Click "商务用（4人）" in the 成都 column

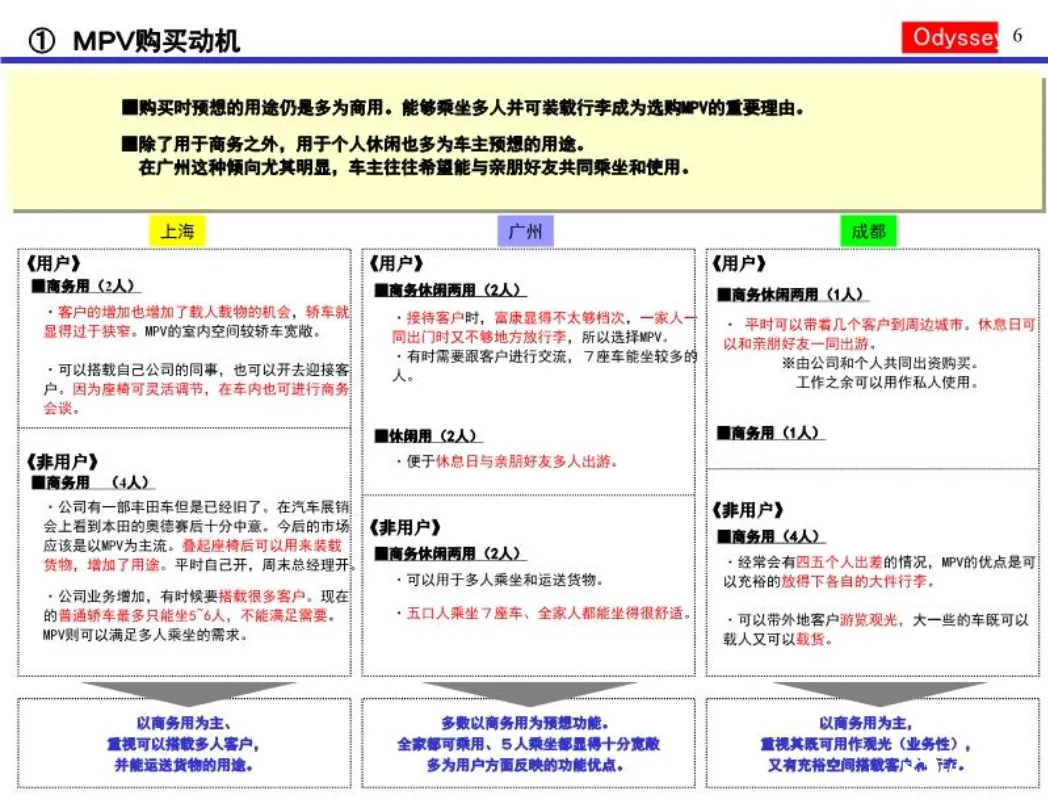771,536
